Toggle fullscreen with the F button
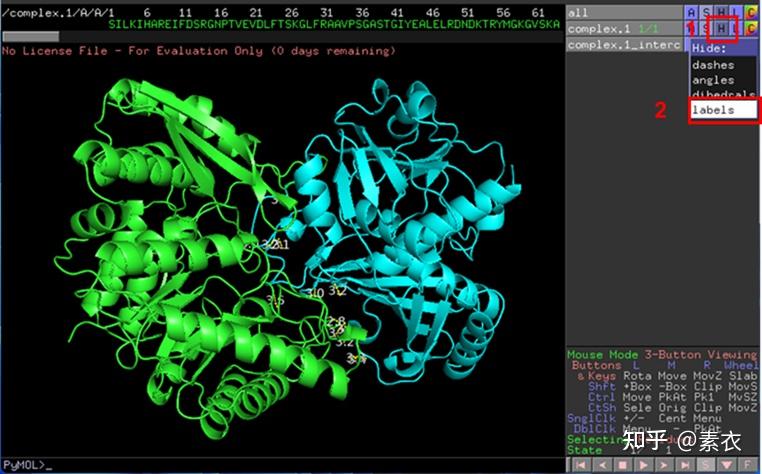Screen dimensions: 762x474 [x=748, y=465]
